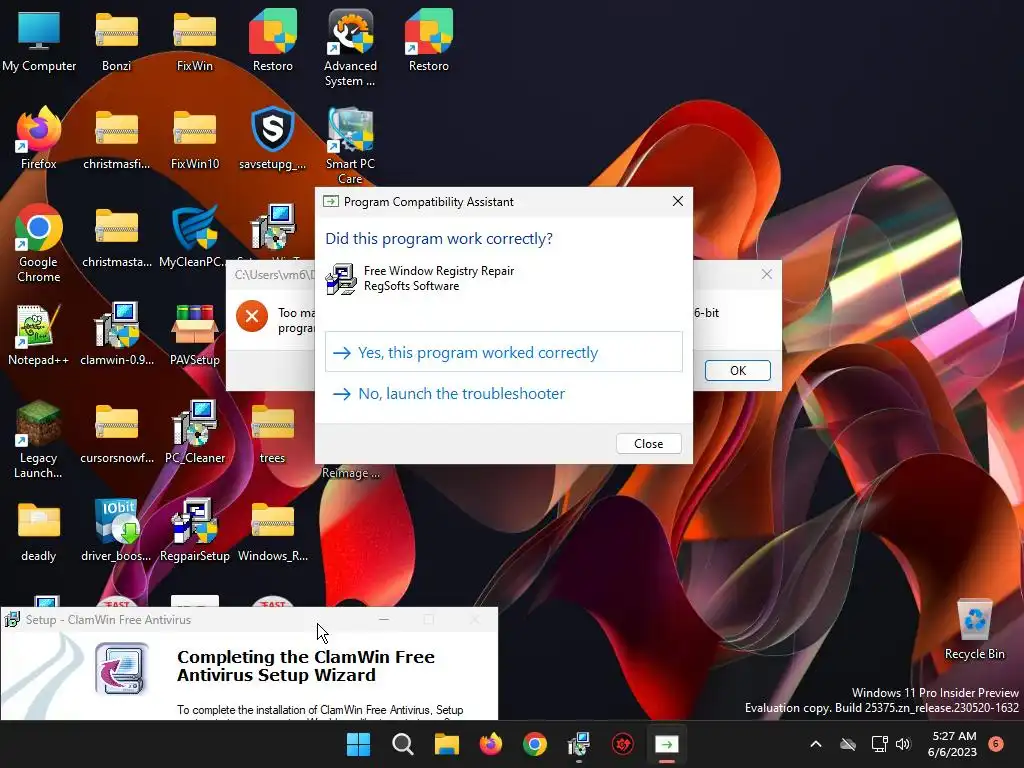This screenshot has height=768, width=1024.
Task: Select the deadly folder icon
Action: coord(39,530)
